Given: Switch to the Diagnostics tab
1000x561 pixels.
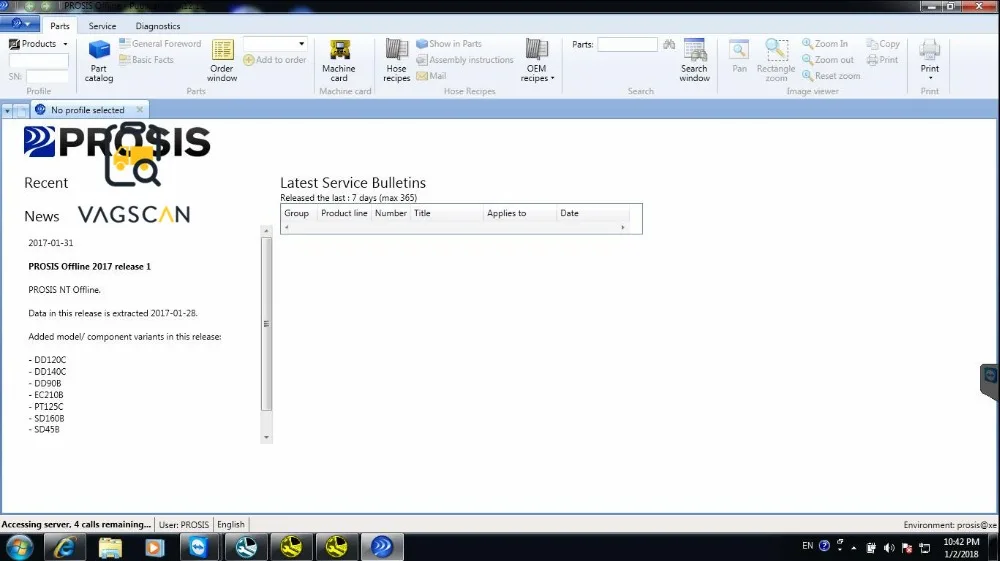Looking at the screenshot, I should coord(158,26).
